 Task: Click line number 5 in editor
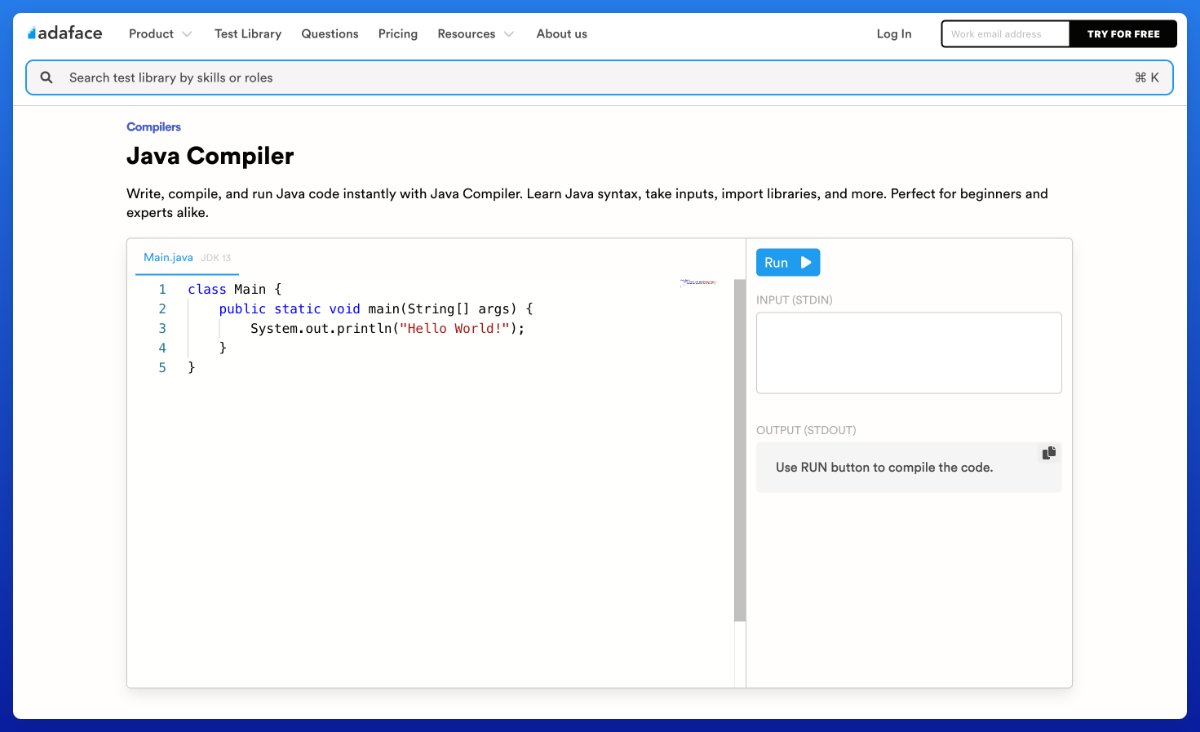tap(162, 367)
